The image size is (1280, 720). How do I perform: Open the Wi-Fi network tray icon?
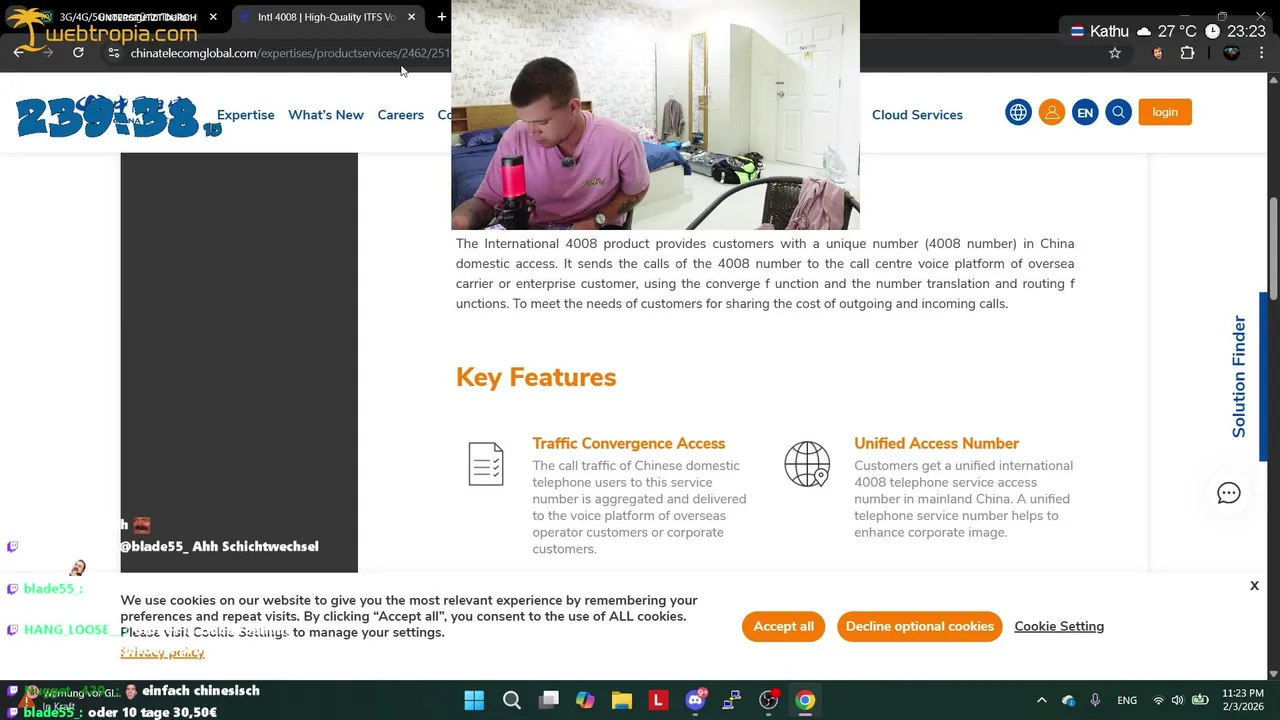coord(1158,700)
